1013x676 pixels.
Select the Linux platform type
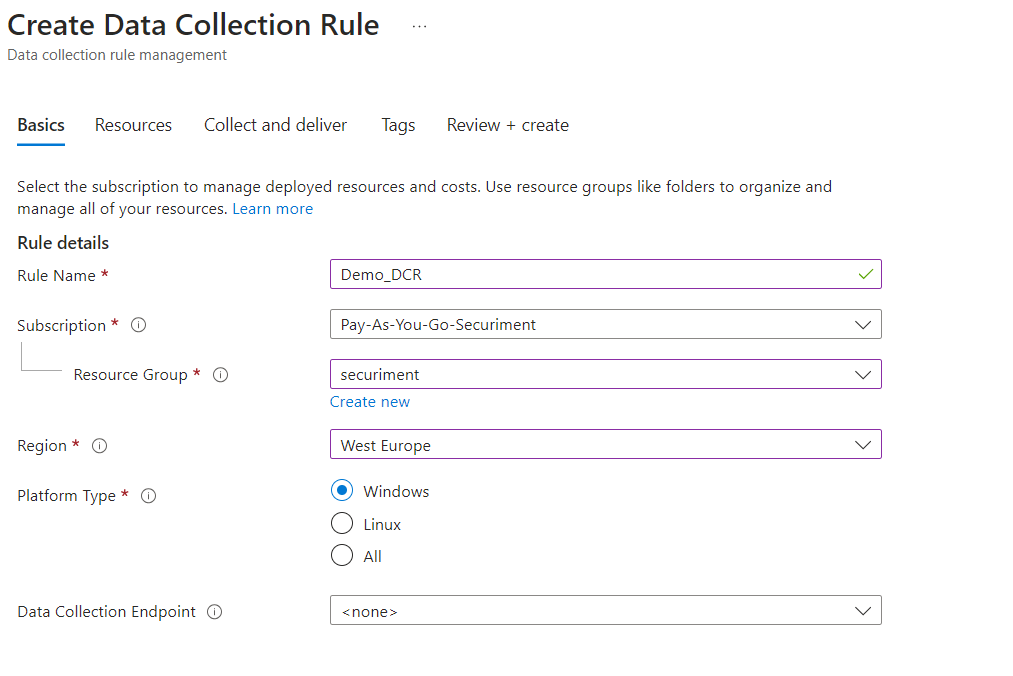[342, 524]
